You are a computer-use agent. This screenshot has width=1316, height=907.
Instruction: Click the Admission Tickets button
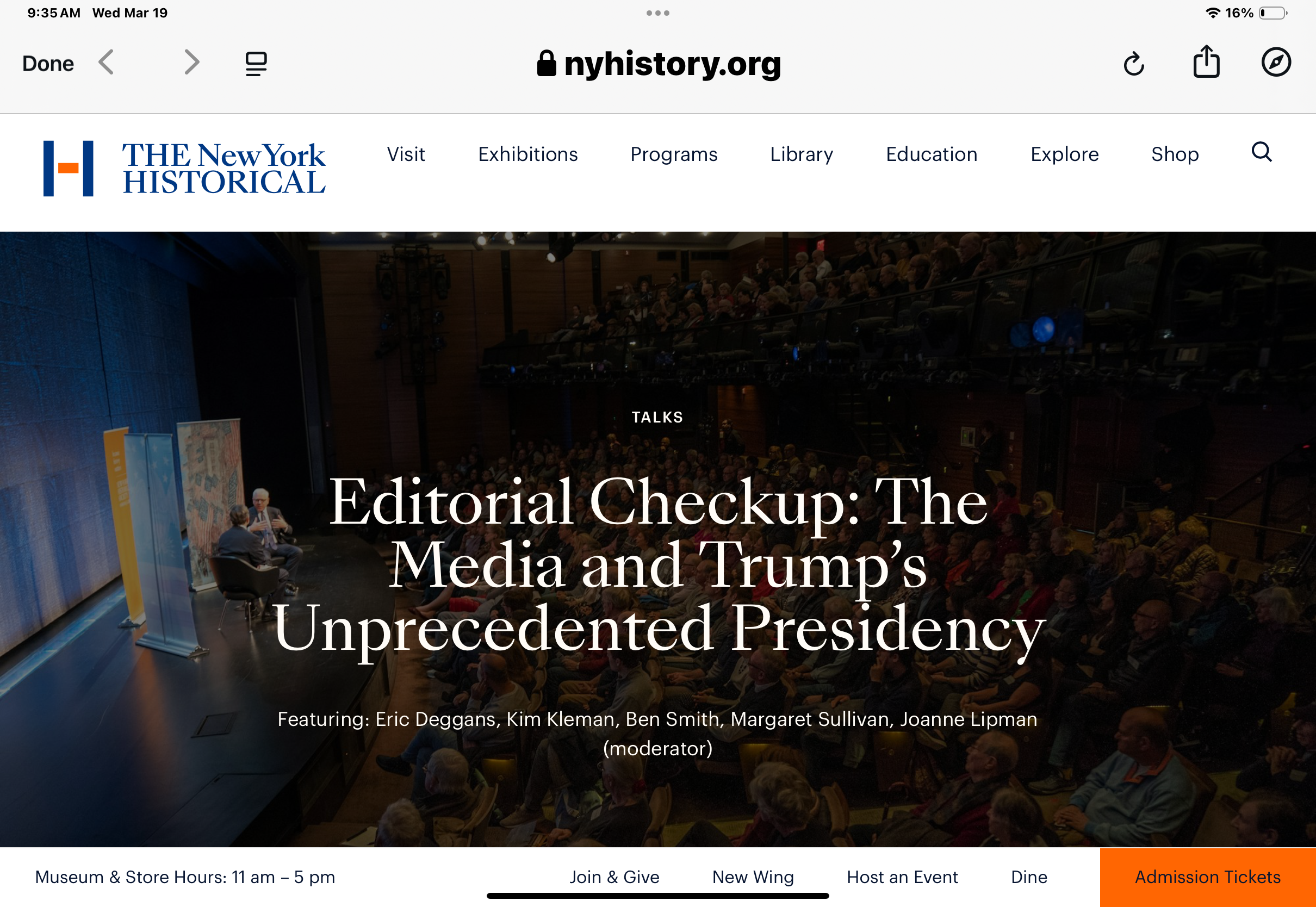point(1207,877)
